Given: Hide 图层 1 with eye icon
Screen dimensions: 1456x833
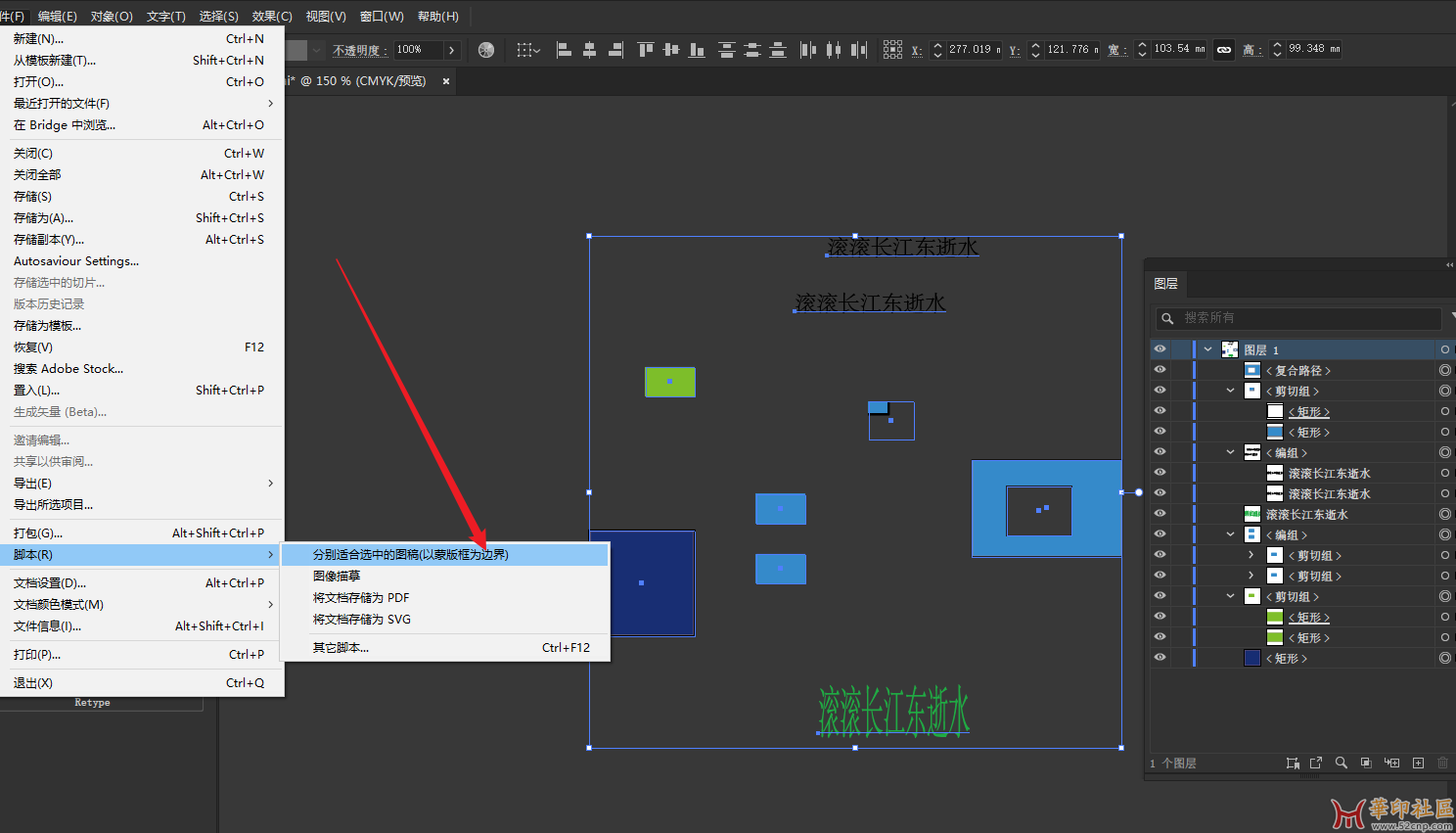Looking at the screenshot, I should [x=1160, y=349].
